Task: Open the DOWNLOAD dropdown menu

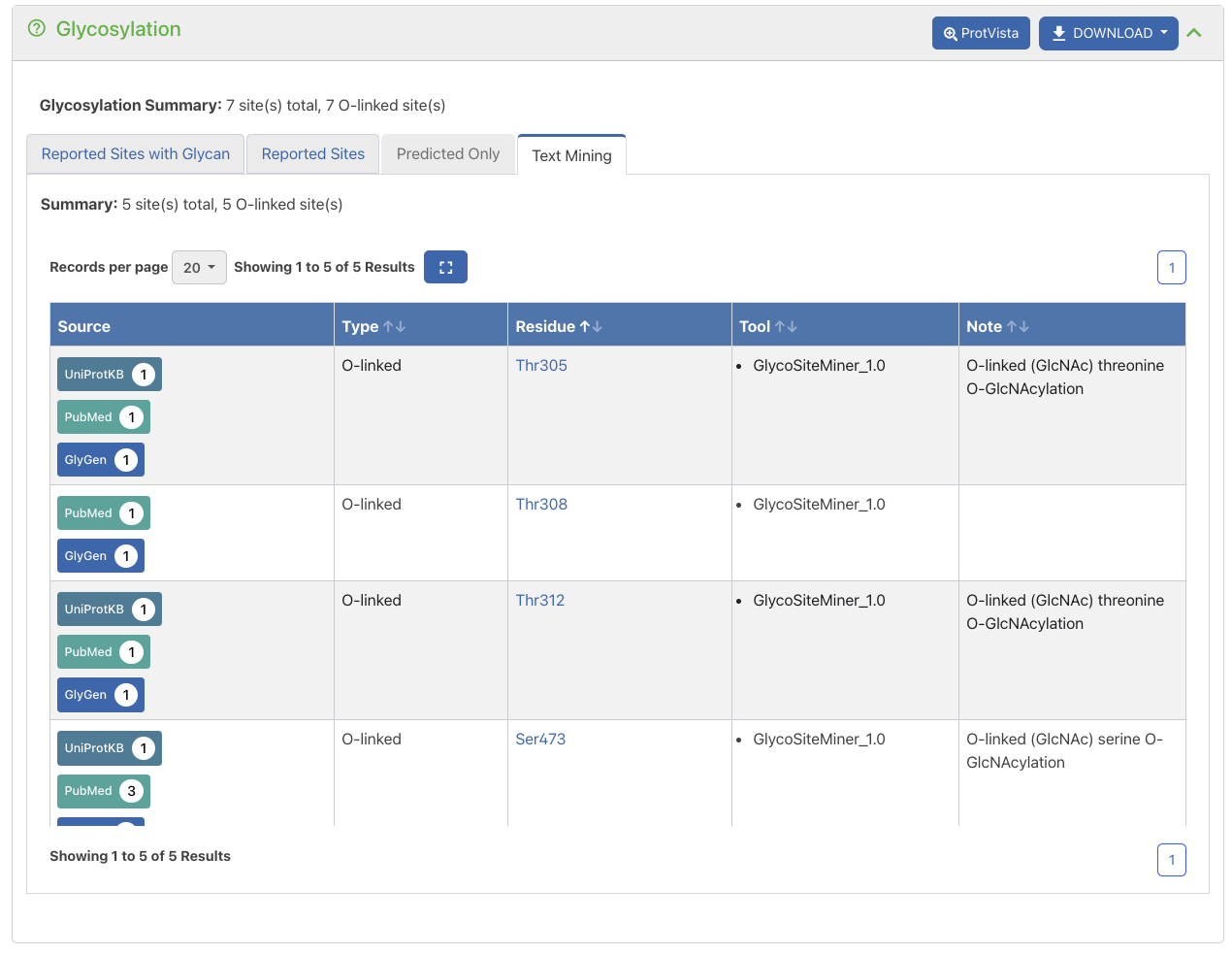Action: click(x=1108, y=33)
